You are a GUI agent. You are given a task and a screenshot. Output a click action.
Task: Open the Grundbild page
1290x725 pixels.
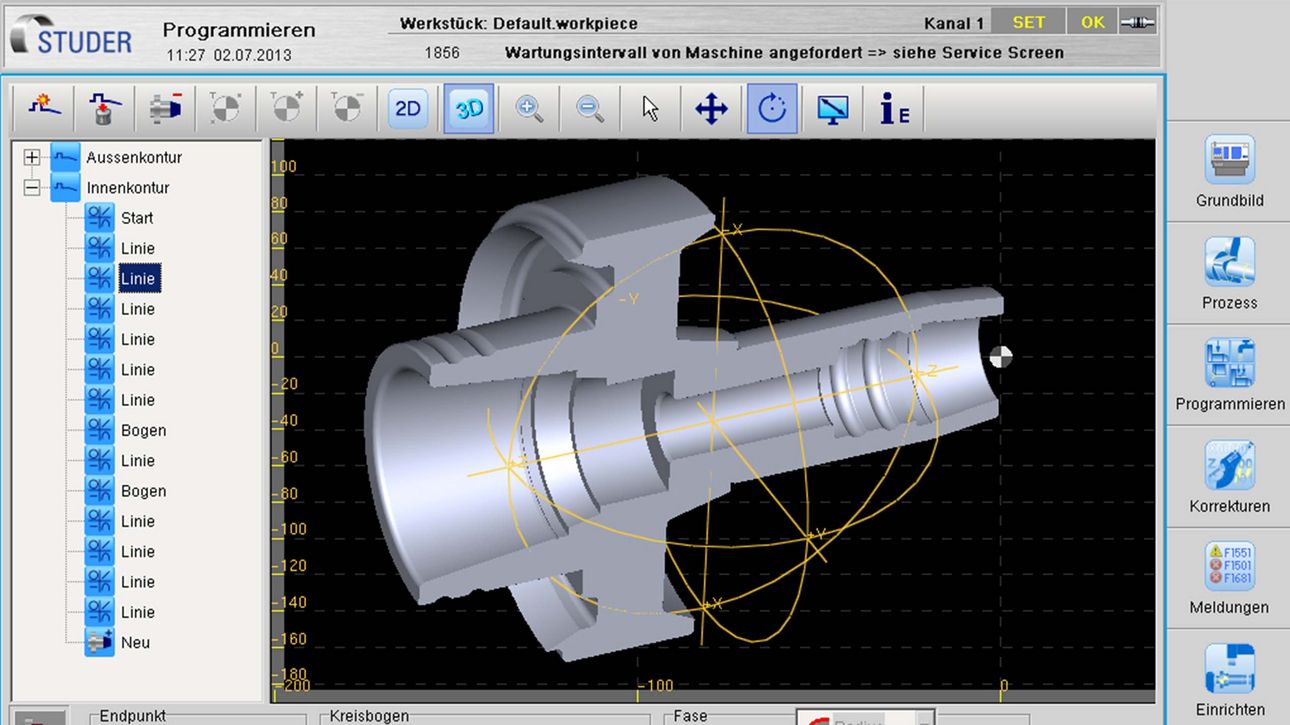pos(1229,172)
